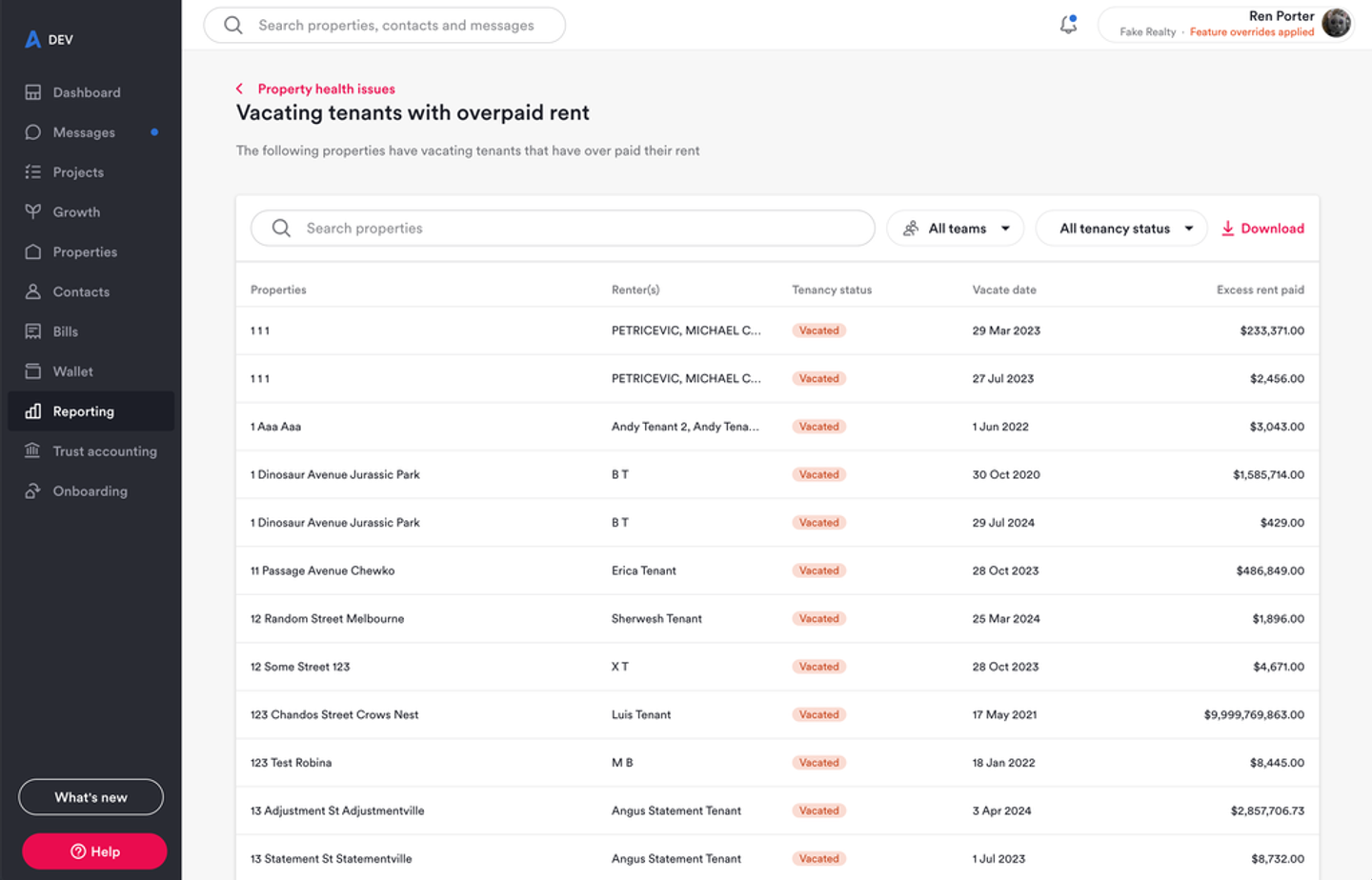Image resolution: width=1372 pixels, height=880 pixels.
Task: Click the Growth sprout icon
Action: 33,211
